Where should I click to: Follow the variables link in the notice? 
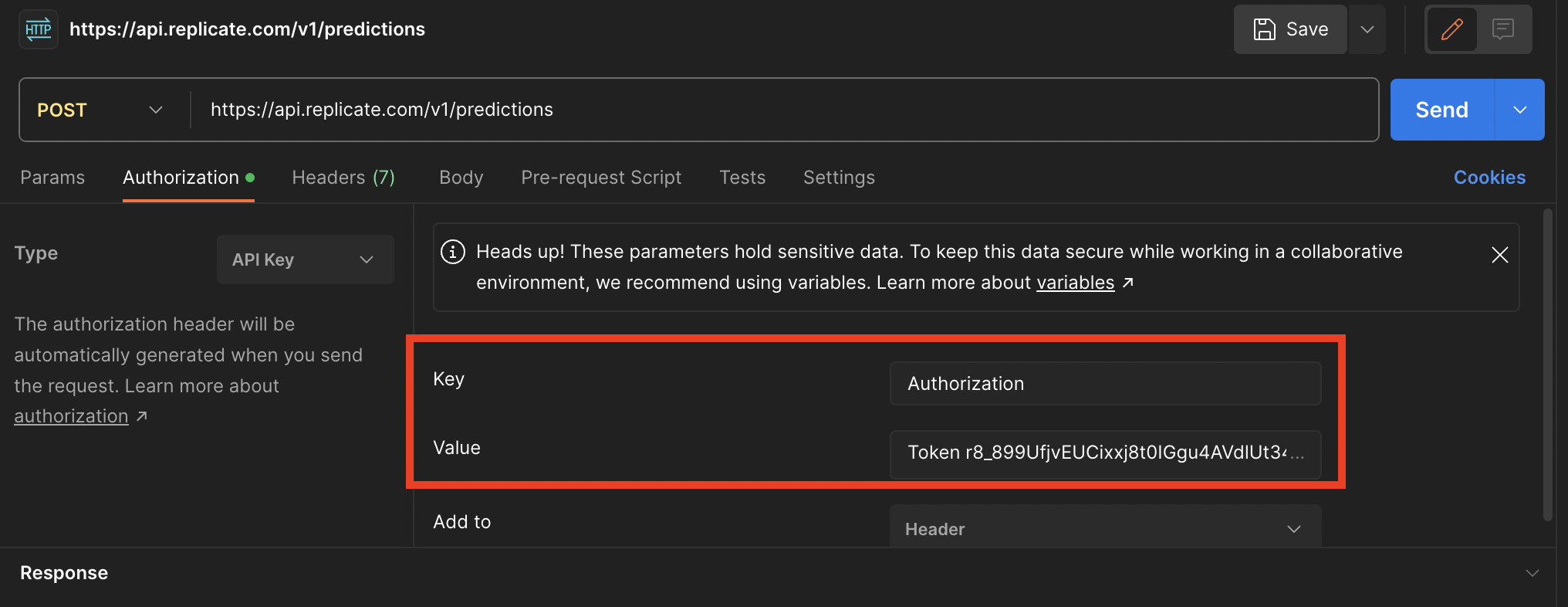(1075, 283)
